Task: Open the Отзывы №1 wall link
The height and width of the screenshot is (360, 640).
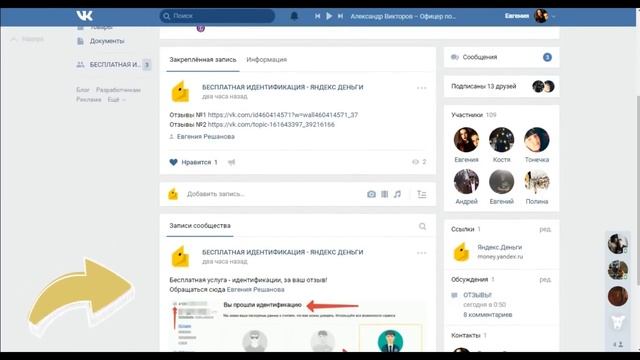Action: pyautogui.click(x=282, y=115)
